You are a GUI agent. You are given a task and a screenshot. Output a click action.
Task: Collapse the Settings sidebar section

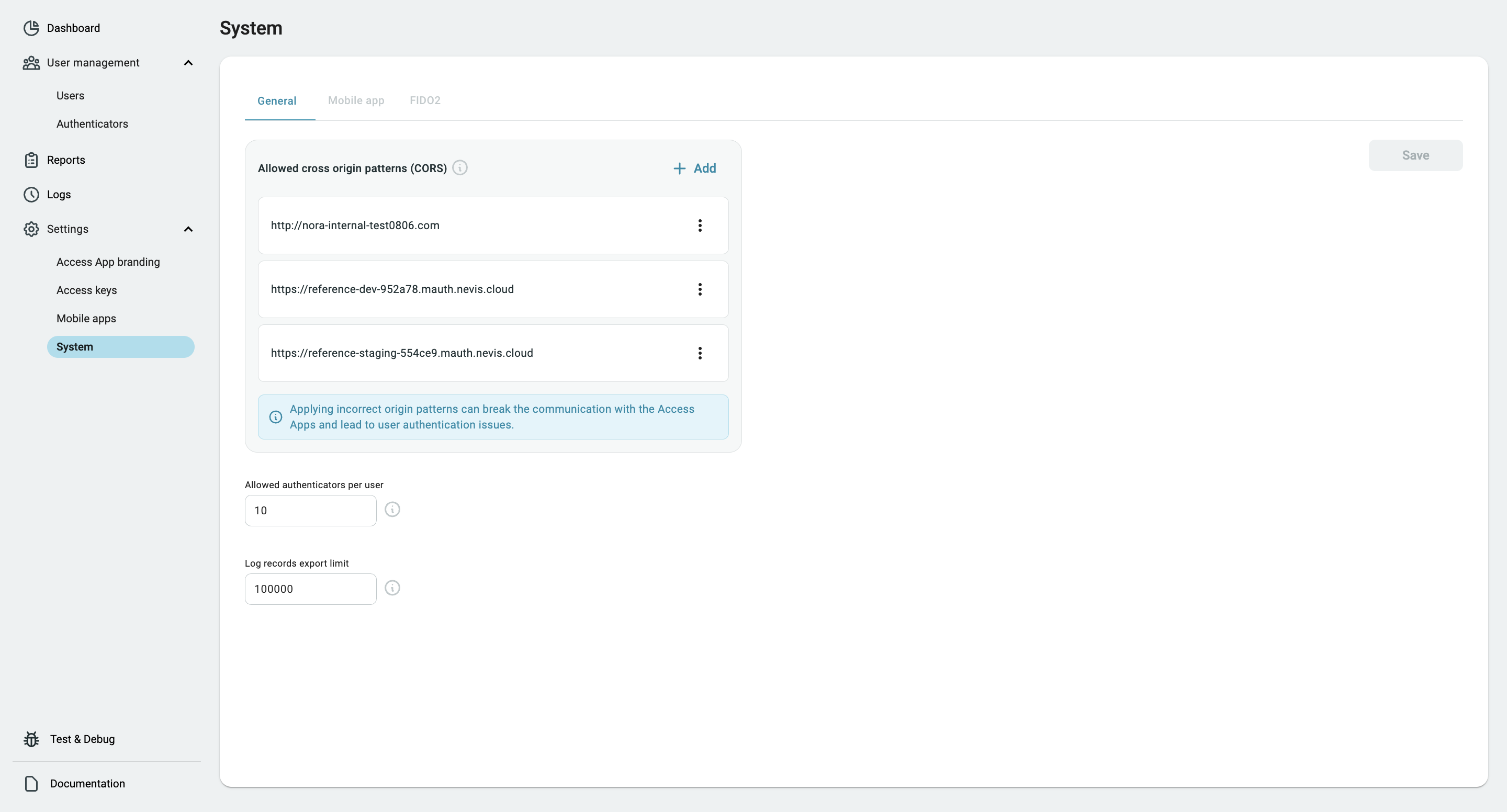click(x=188, y=229)
